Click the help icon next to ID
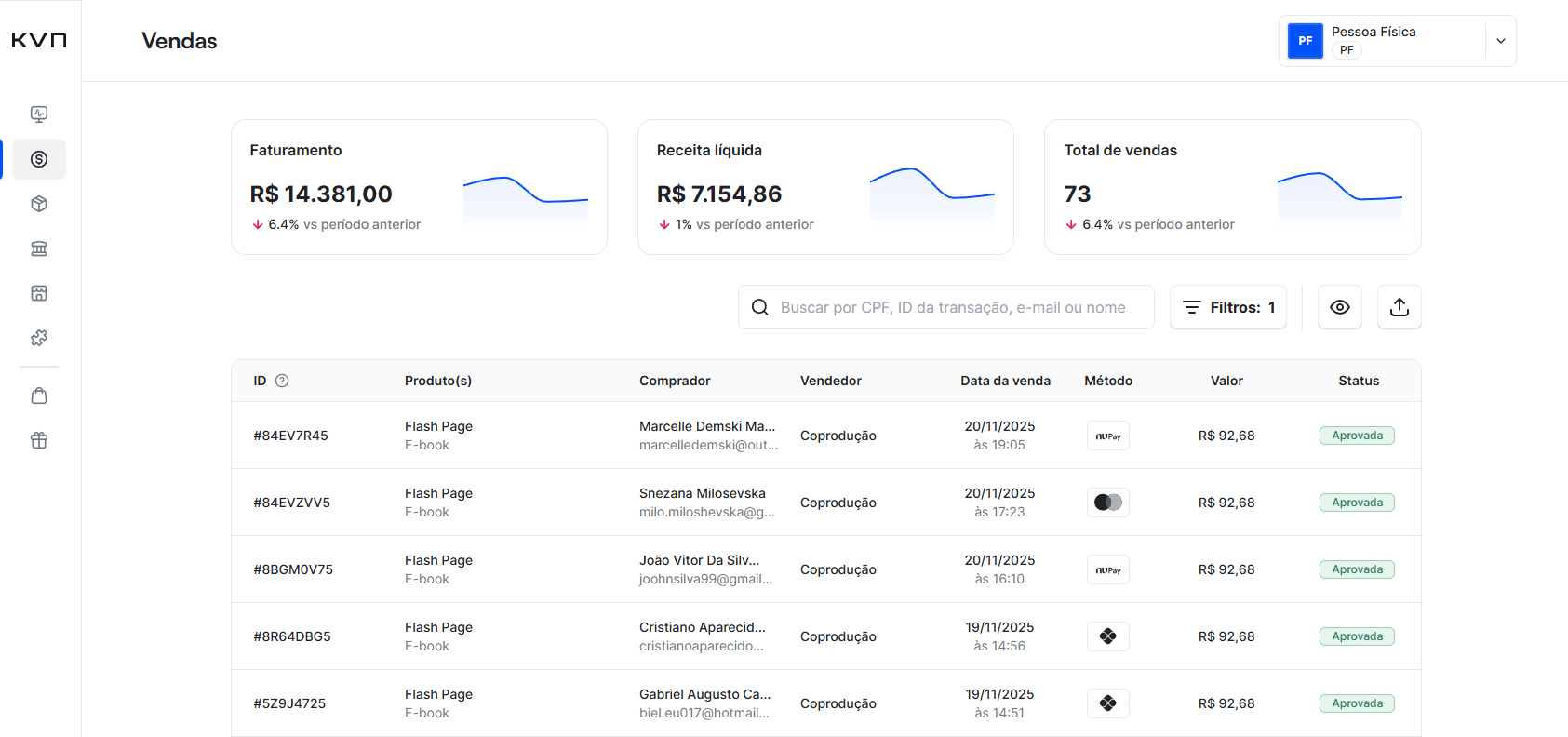 pyautogui.click(x=282, y=381)
